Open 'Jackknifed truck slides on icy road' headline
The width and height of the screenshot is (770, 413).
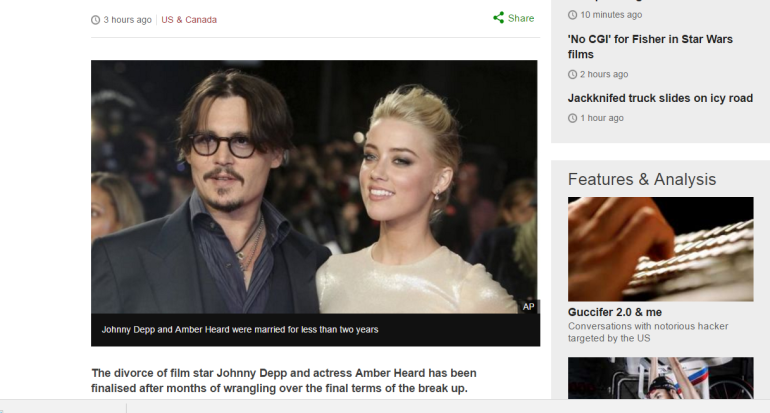660,98
